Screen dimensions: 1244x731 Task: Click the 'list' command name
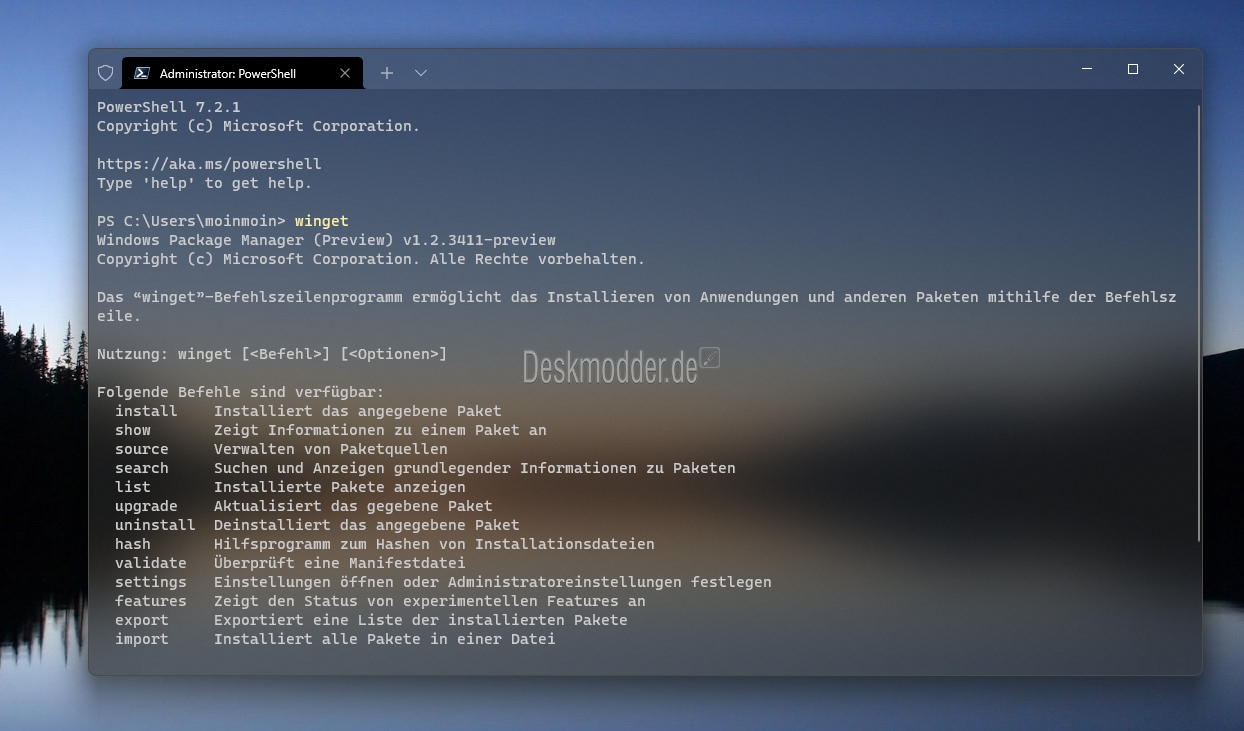(133, 487)
